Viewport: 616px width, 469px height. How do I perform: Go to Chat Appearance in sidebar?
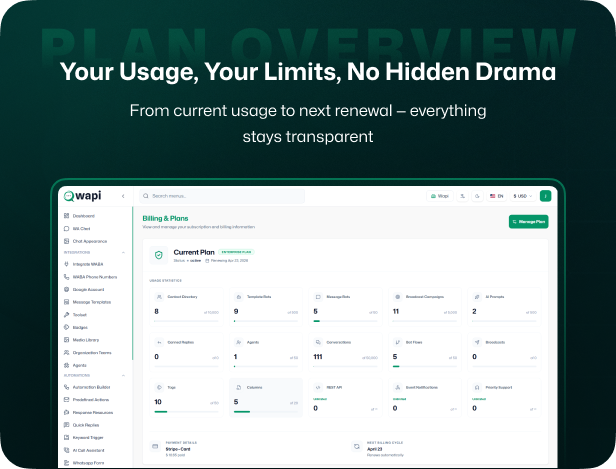[85, 241]
